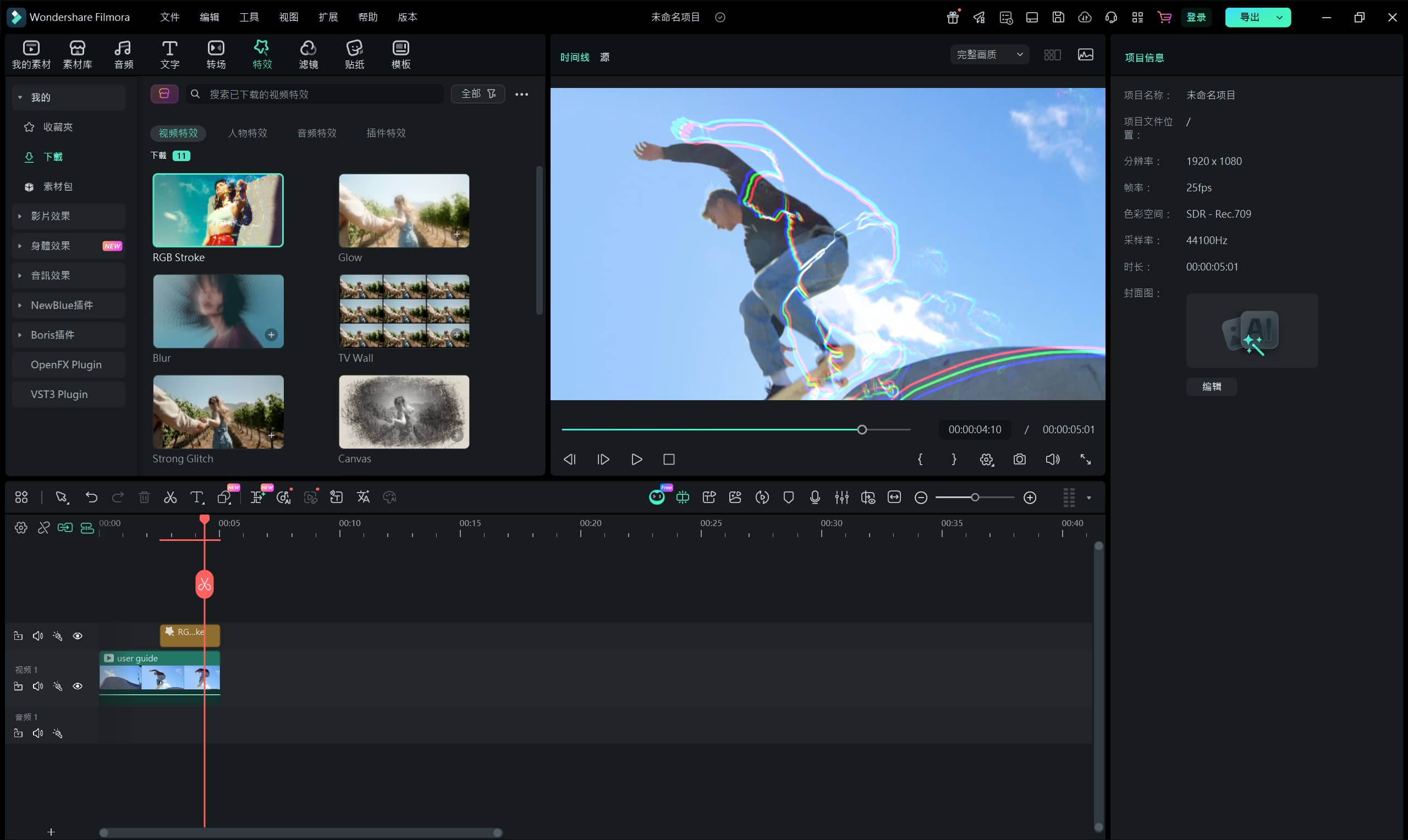The height and width of the screenshot is (840, 1408).
Task: Open the Stickers panel in the top toolbar
Action: pyautogui.click(x=354, y=54)
